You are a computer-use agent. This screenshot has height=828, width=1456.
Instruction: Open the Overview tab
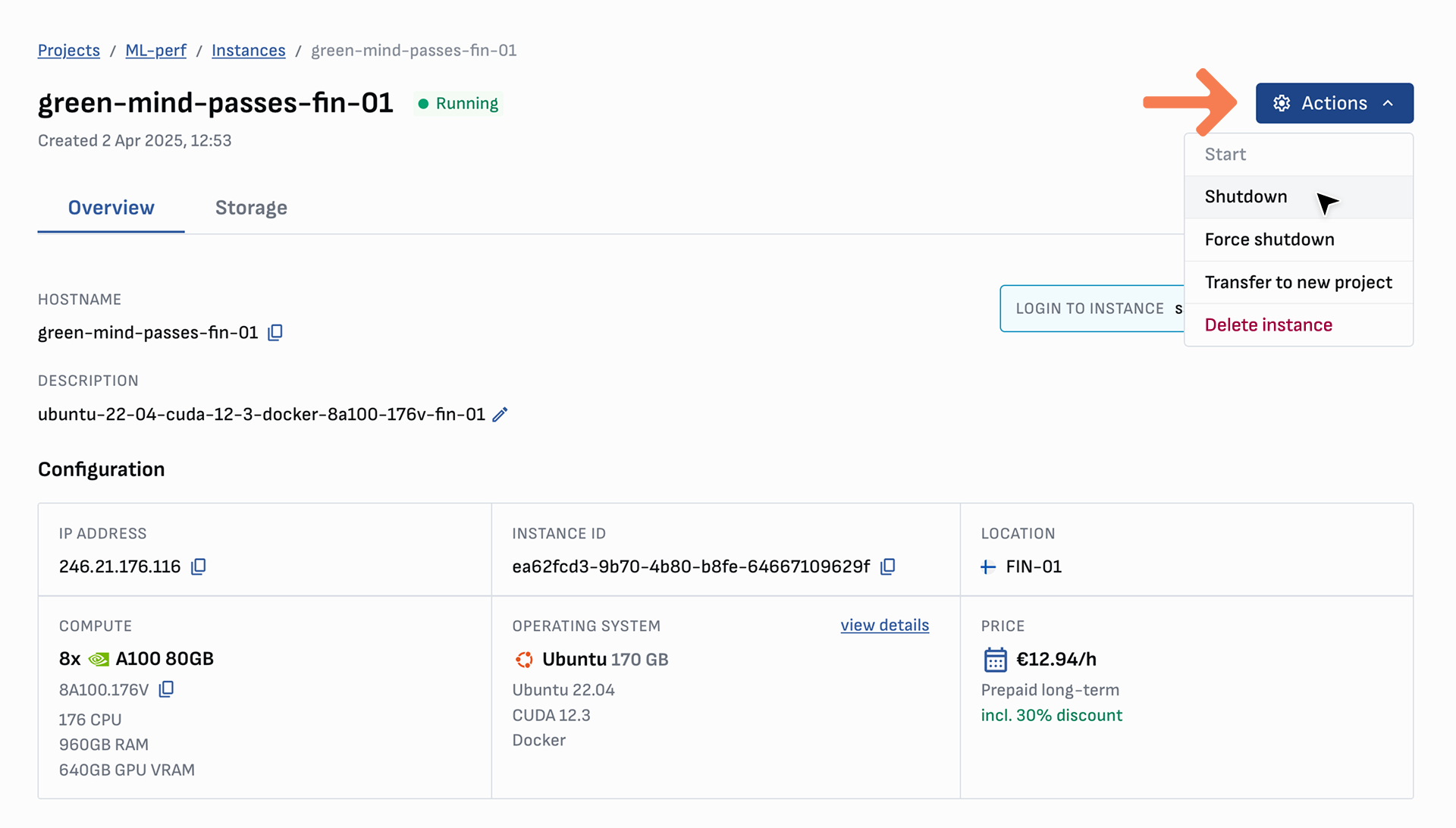click(x=111, y=208)
